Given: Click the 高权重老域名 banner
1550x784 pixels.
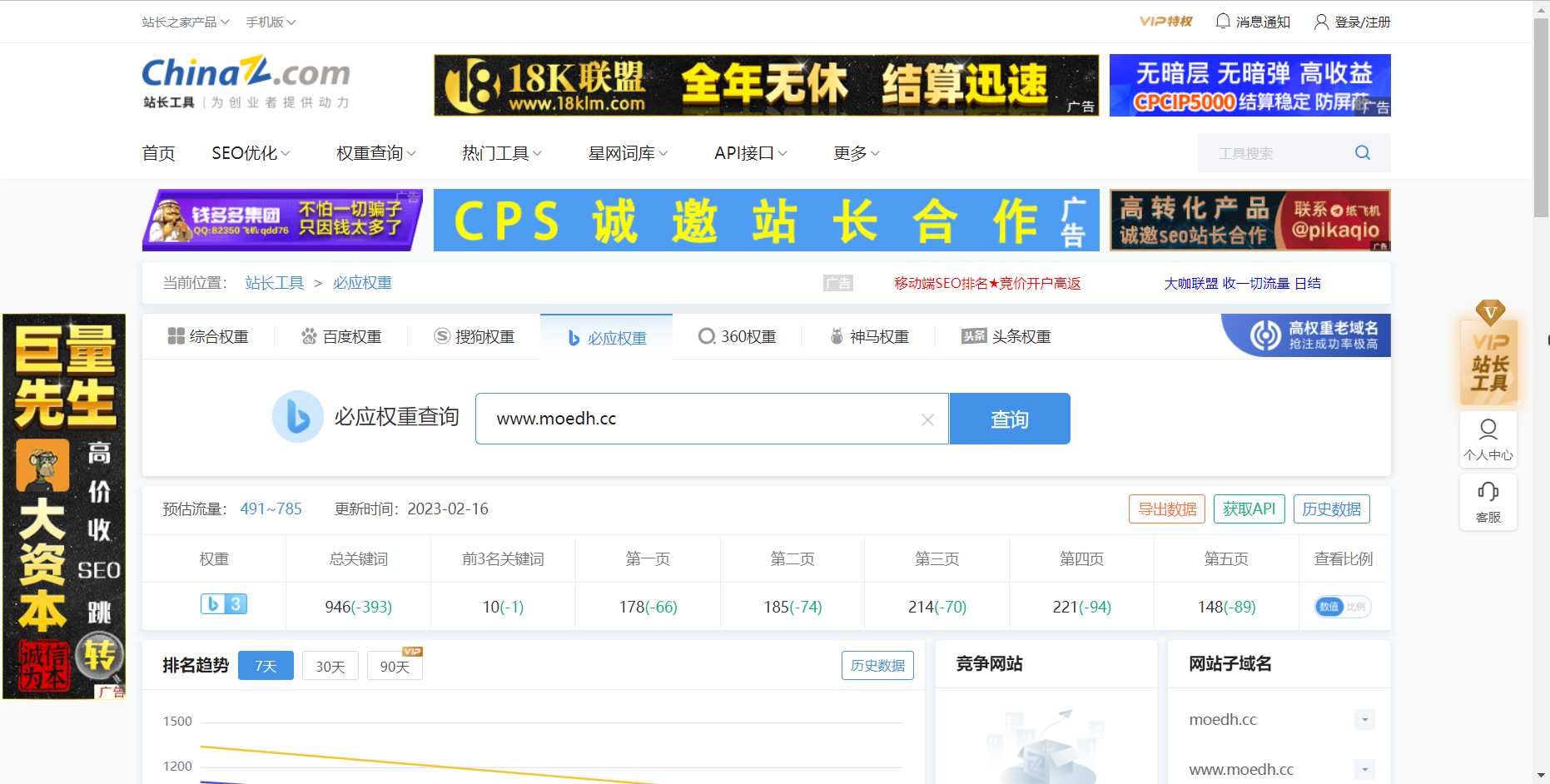Looking at the screenshot, I should coord(1306,335).
